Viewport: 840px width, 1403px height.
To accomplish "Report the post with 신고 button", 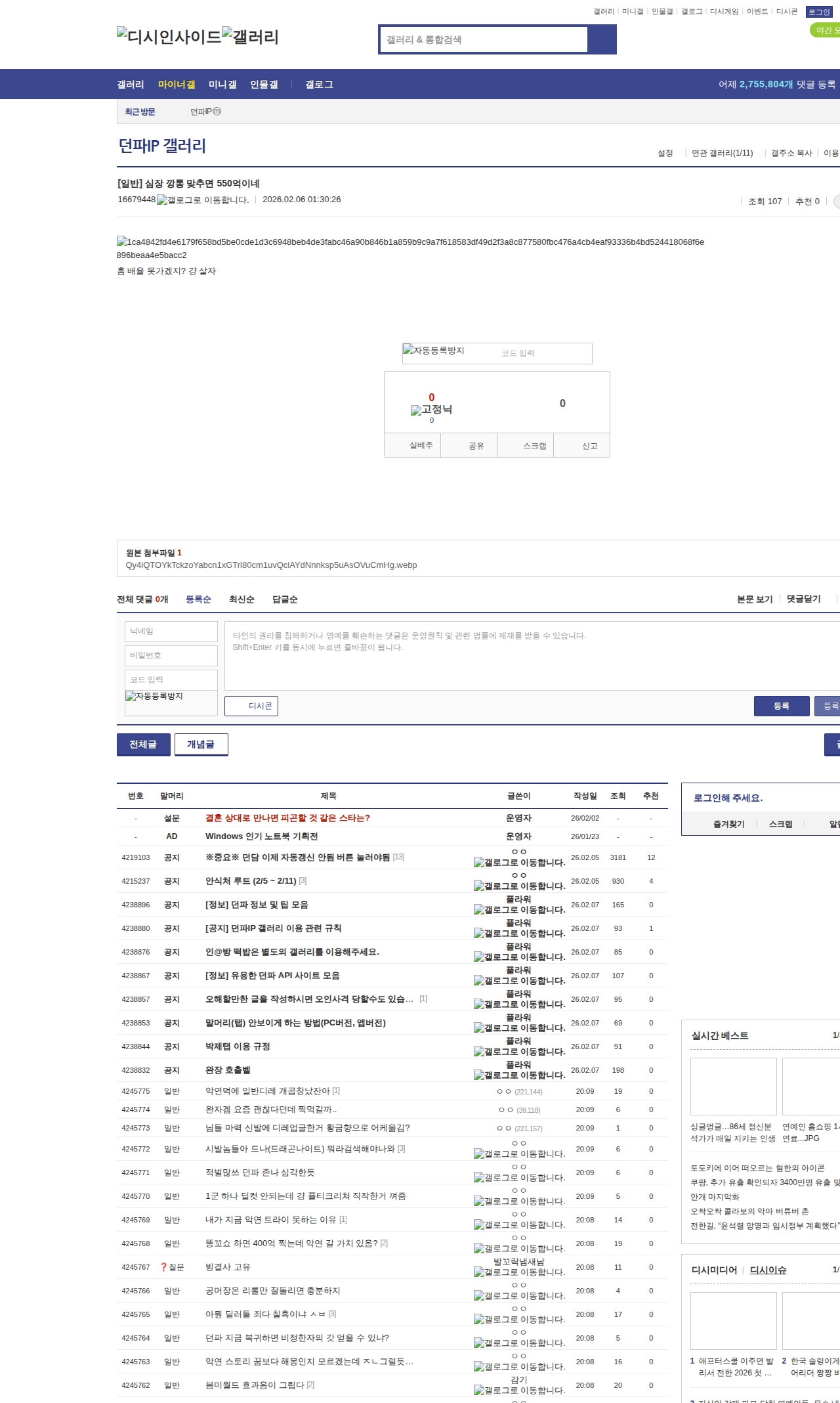I will (589, 446).
